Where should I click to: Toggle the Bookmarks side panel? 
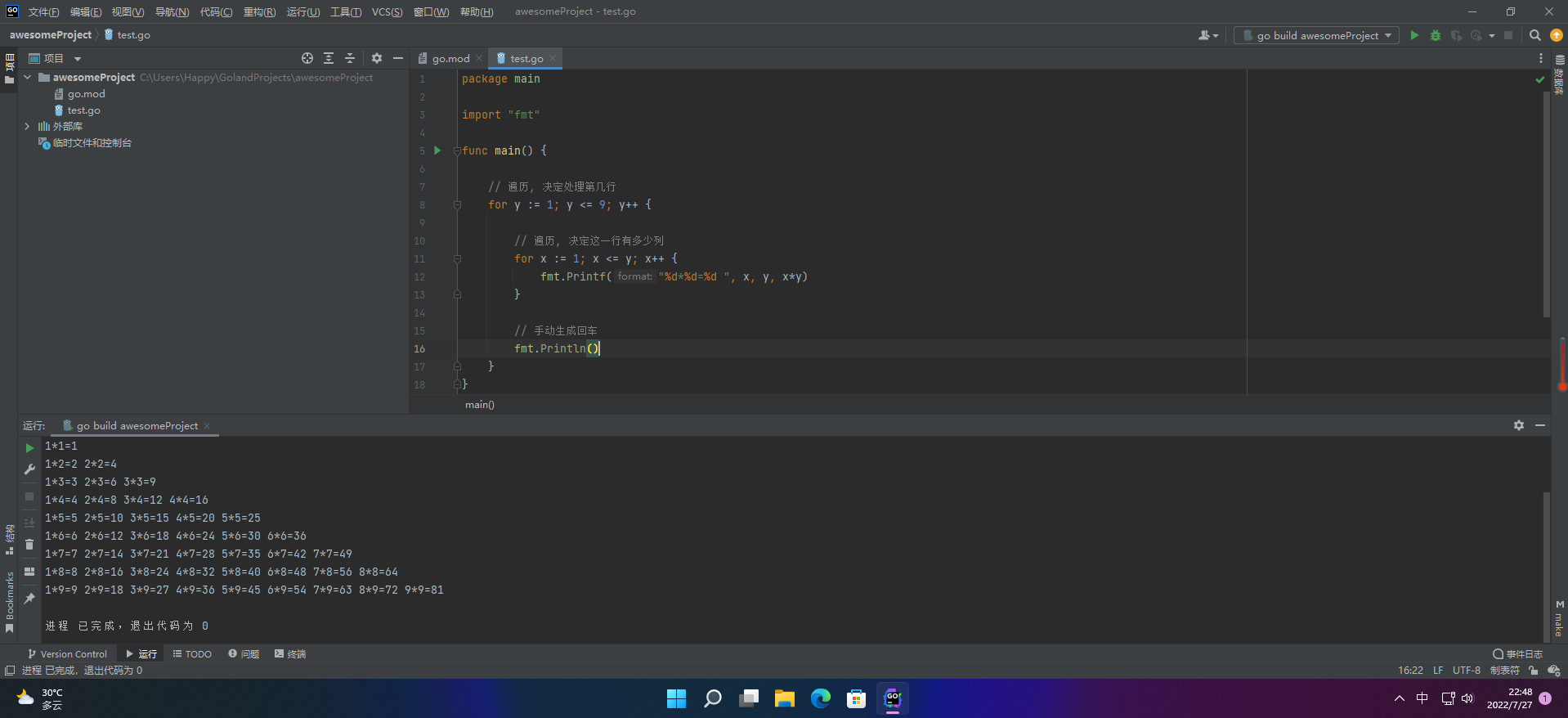[9, 602]
